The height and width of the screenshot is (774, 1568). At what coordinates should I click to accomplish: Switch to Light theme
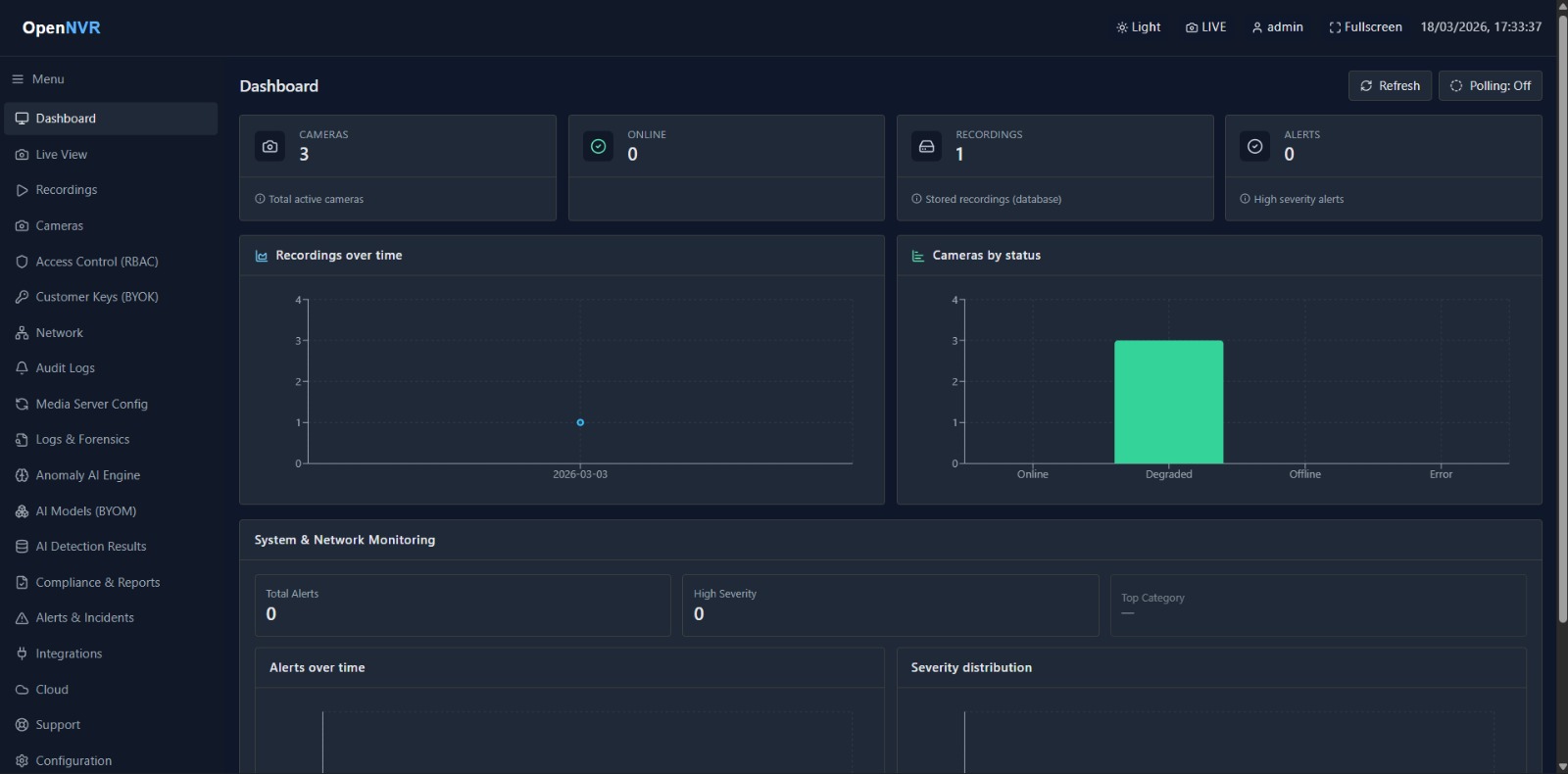click(1138, 27)
